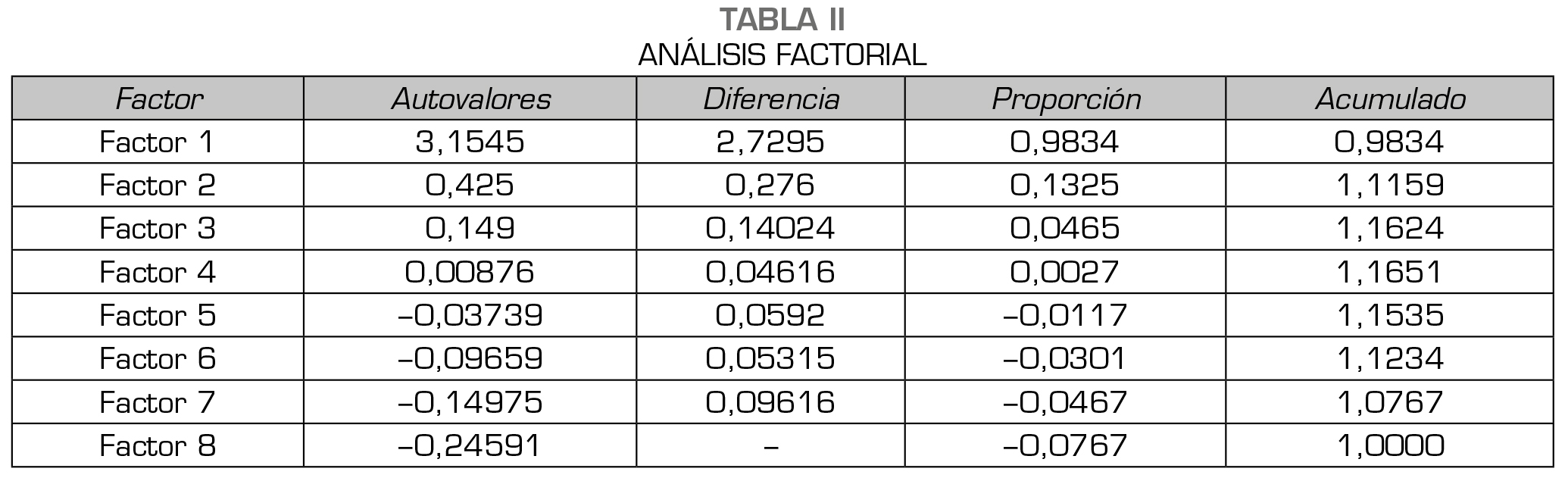The image size is (1568, 481).
Task: Click the autovalor cell –0,24591
Action: 470,445
